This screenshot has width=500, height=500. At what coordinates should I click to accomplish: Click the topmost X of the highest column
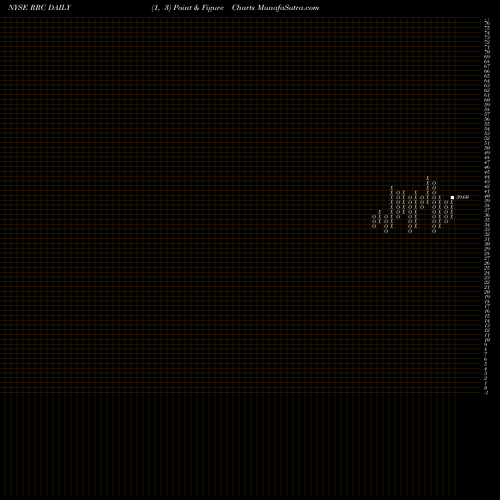428,178
